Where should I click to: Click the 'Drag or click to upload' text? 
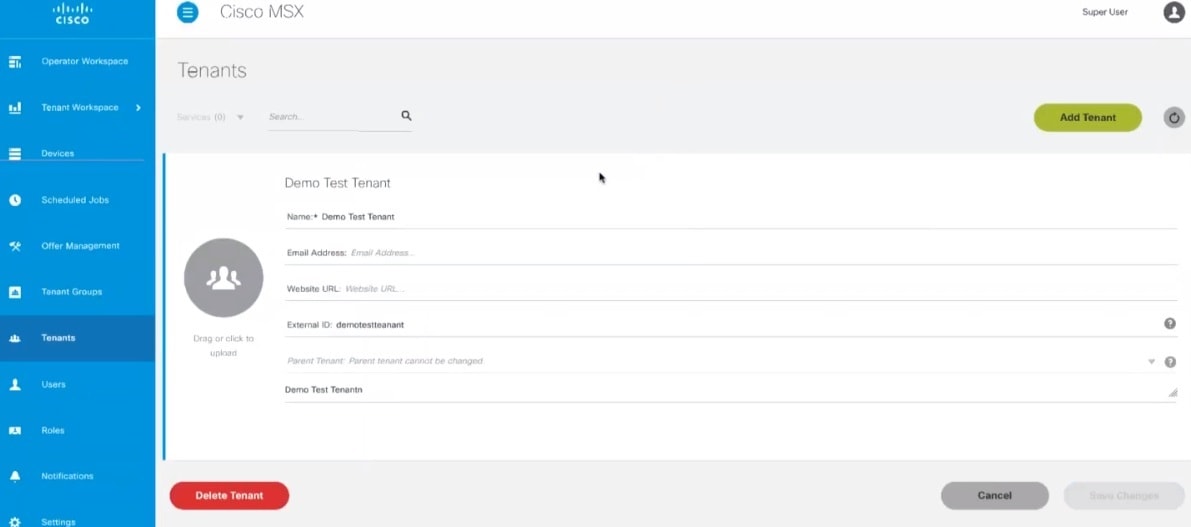point(223,346)
